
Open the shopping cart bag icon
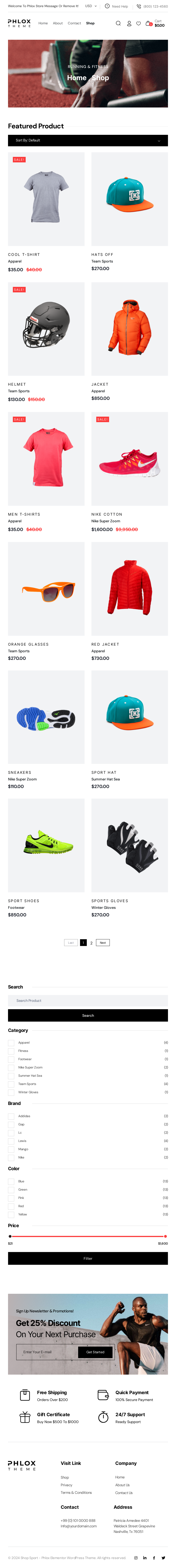coord(148,23)
